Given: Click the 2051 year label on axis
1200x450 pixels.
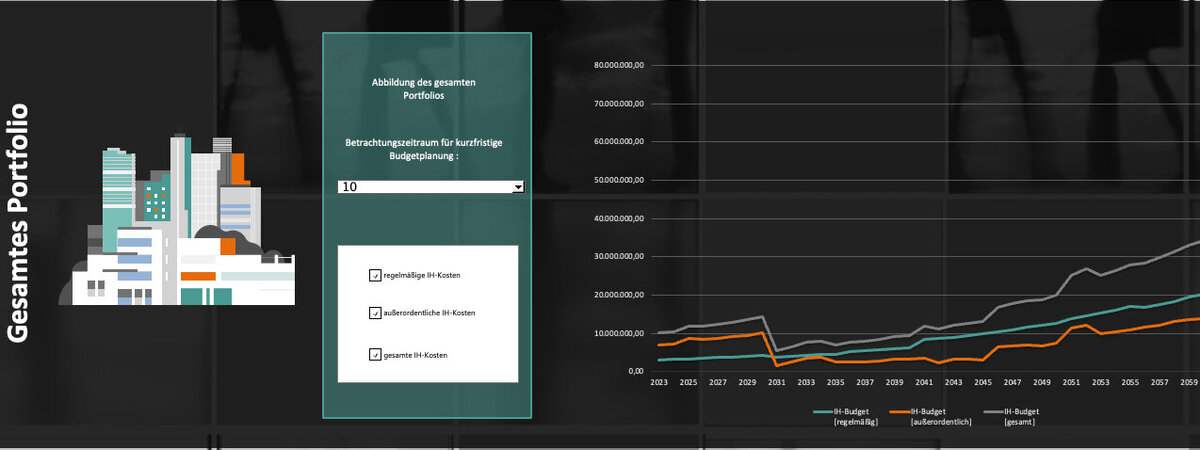Looking at the screenshot, I should [1071, 382].
